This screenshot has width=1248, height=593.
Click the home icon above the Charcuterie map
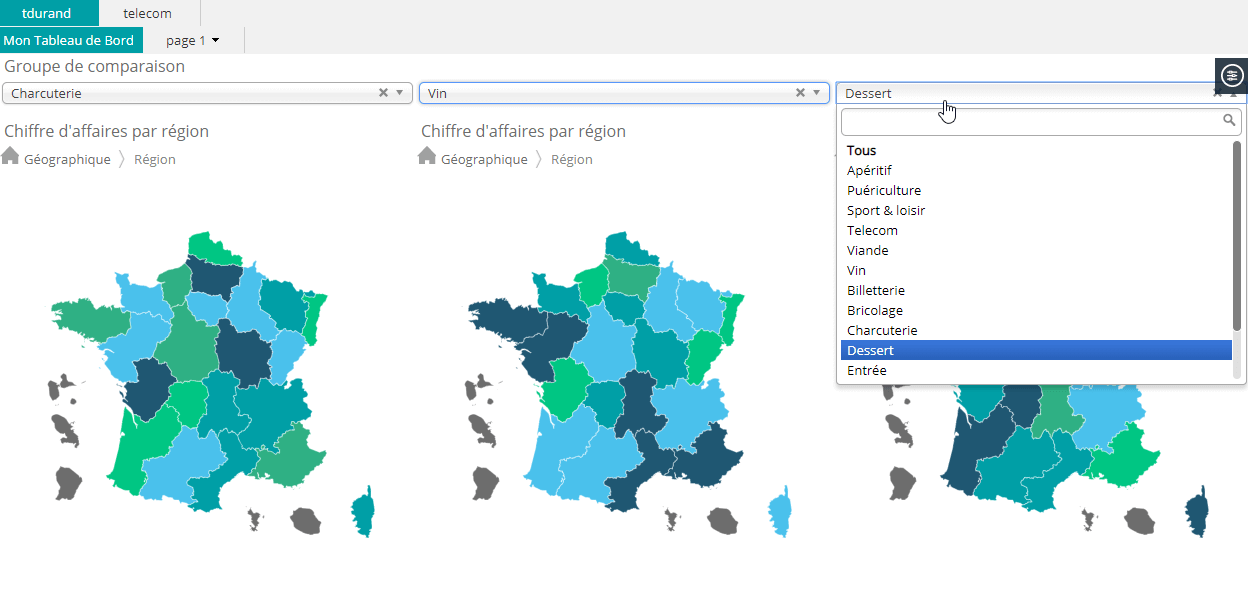(10, 155)
